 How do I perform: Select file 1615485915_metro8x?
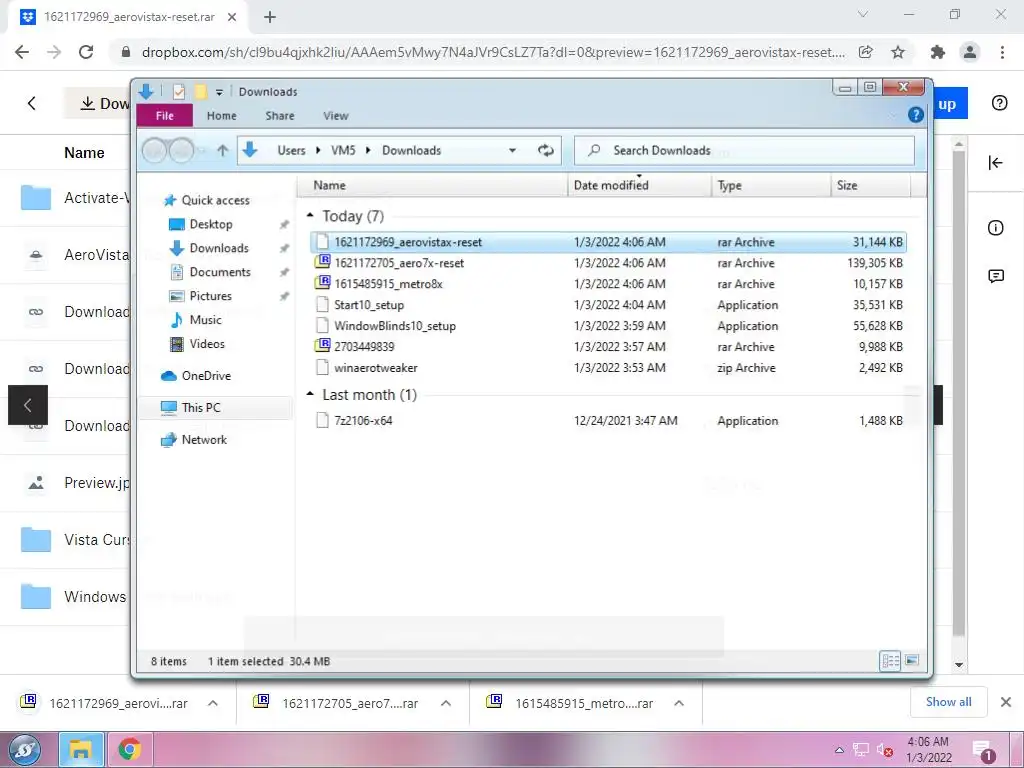(x=607, y=284)
